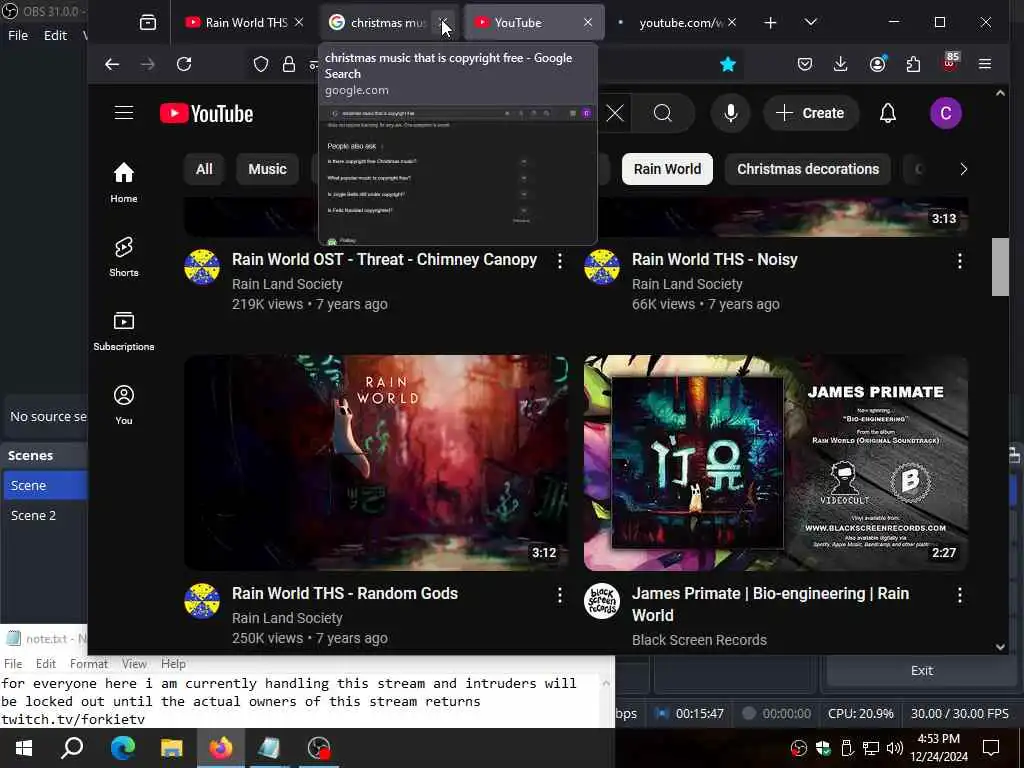Viewport: 1024px width, 768px height.
Task: Open YouTube notifications bell
Action: pyautogui.click(x=888, y=114)
